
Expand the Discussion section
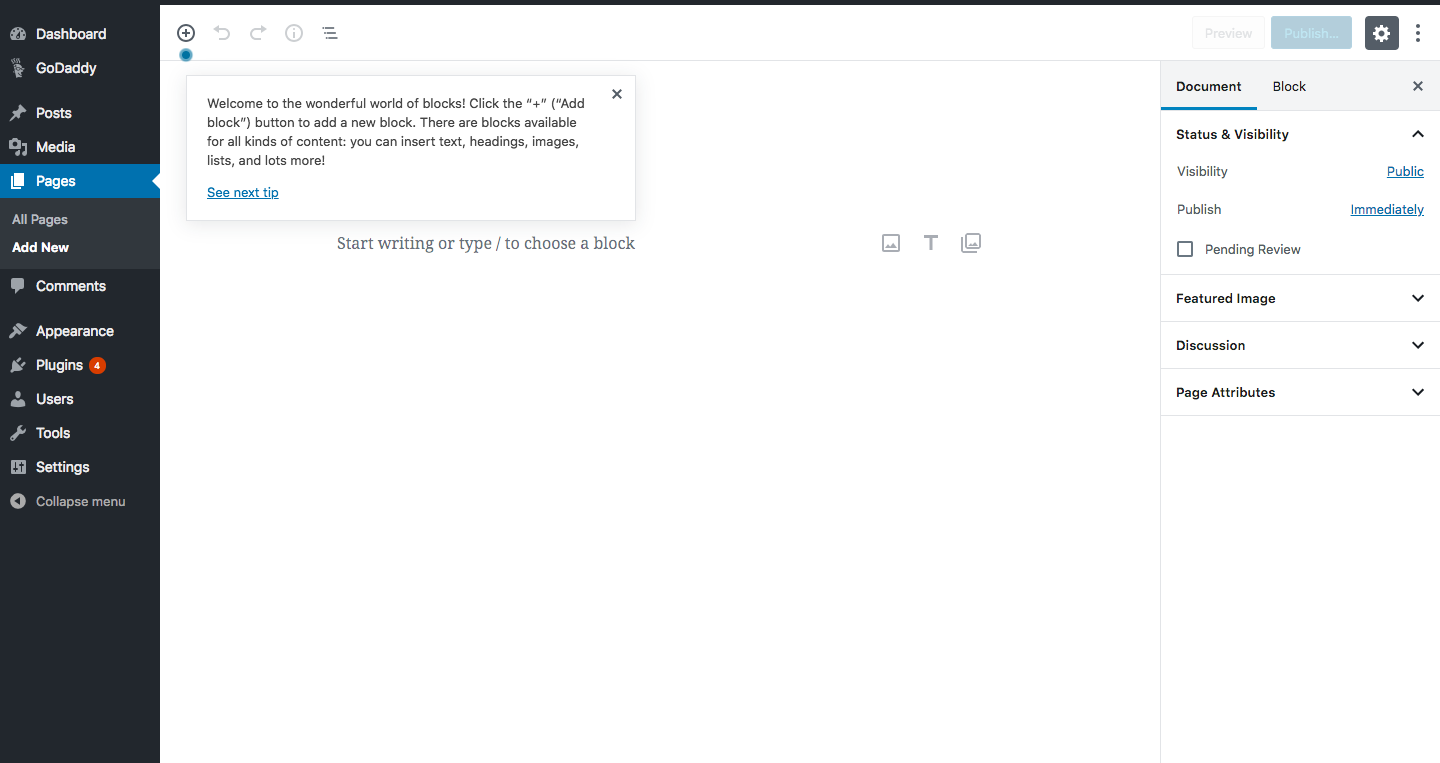1300,345
